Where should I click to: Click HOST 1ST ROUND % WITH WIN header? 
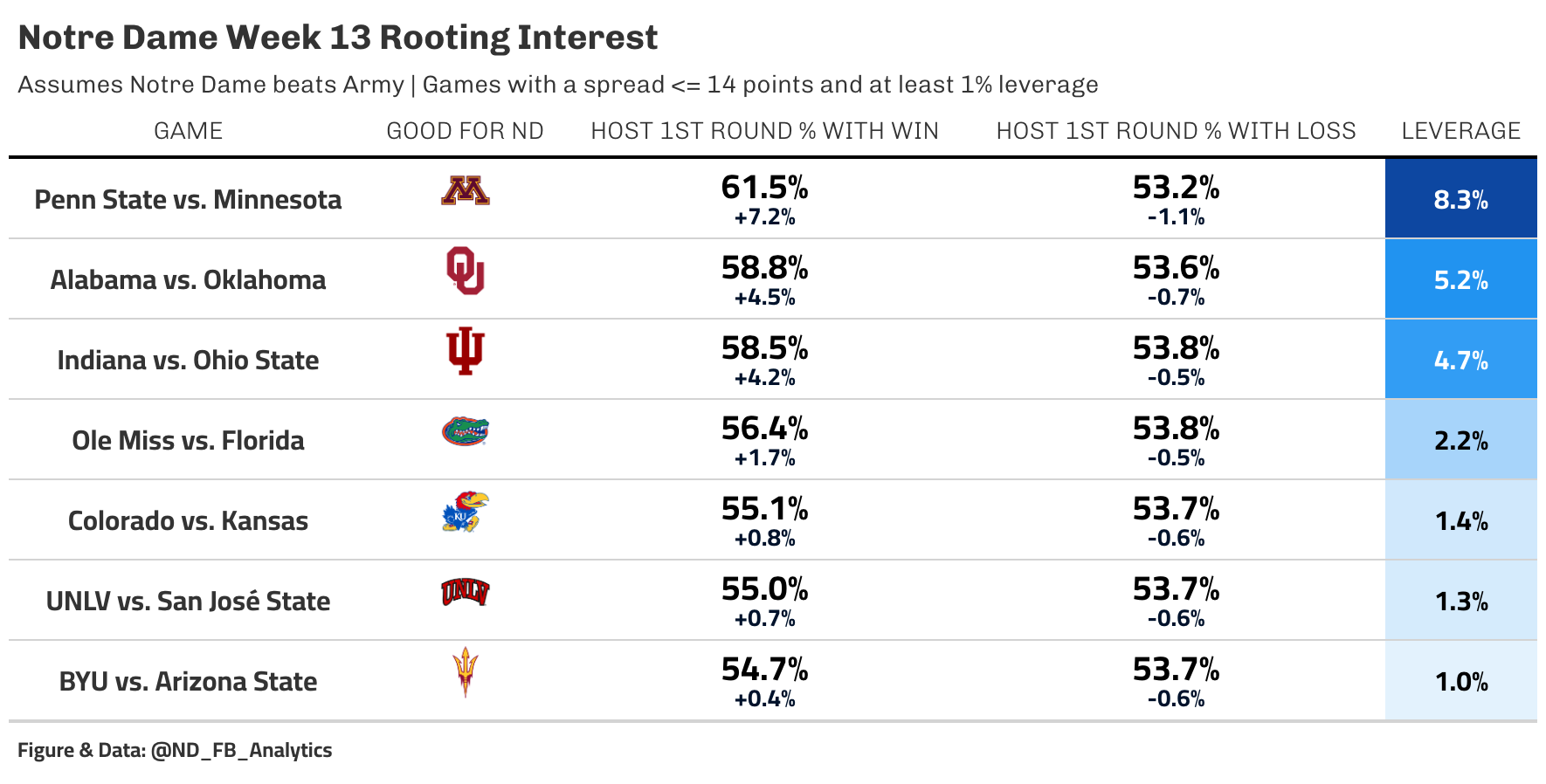point(765,131)
